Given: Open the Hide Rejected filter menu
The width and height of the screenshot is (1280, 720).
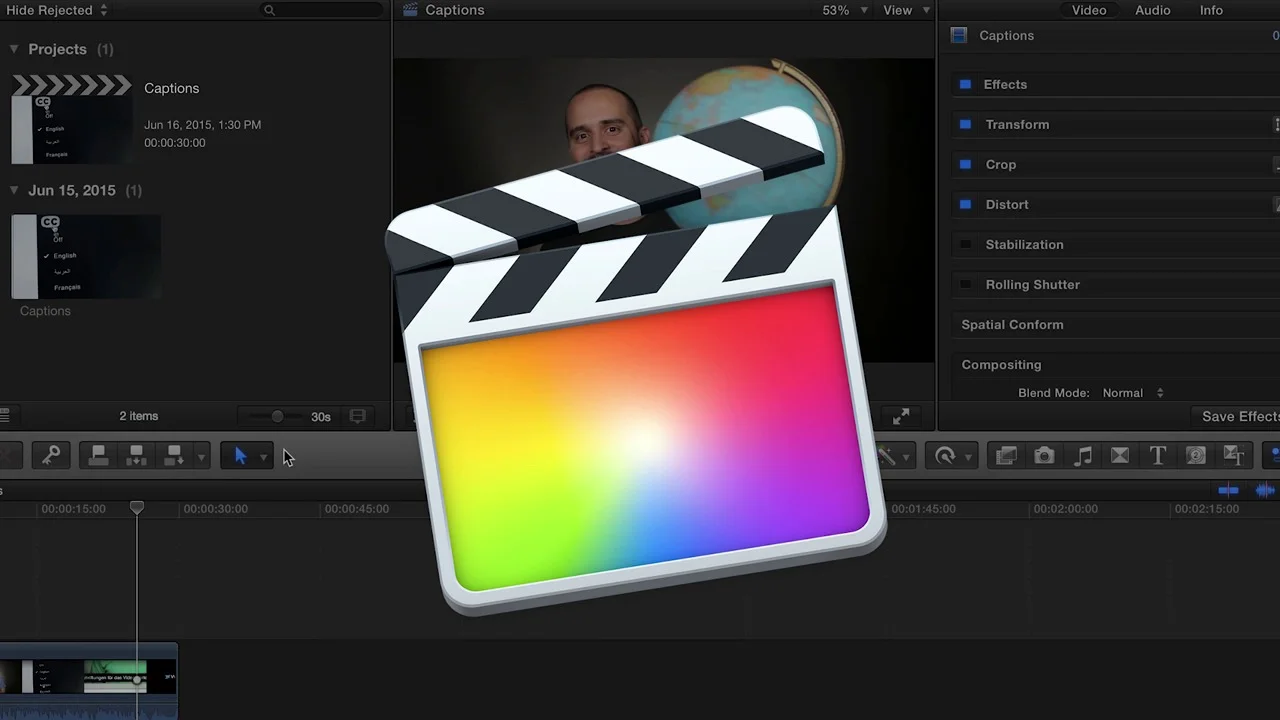Looking at the screenshot, I should click(56, 10).
